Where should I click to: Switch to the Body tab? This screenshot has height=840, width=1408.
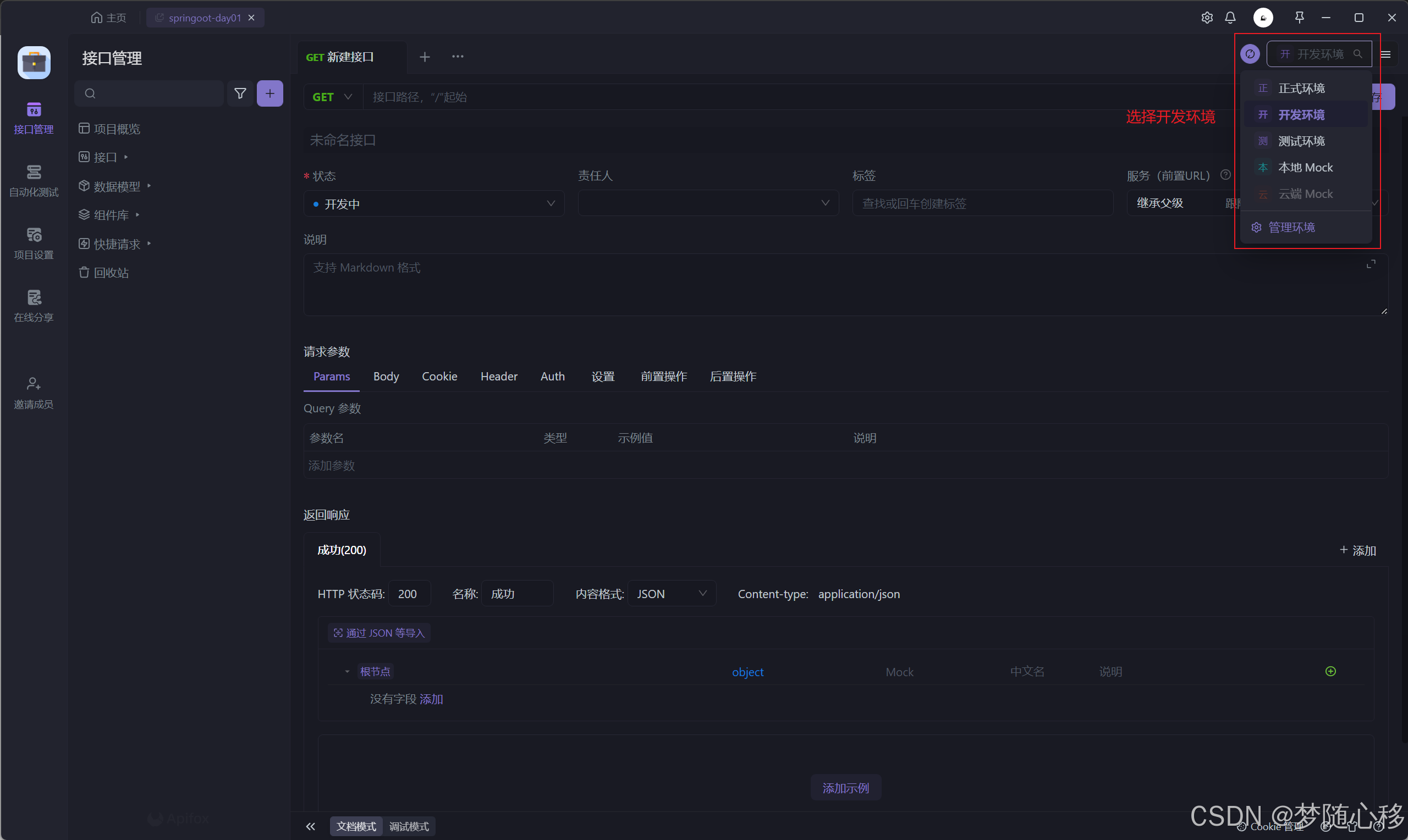386,377
